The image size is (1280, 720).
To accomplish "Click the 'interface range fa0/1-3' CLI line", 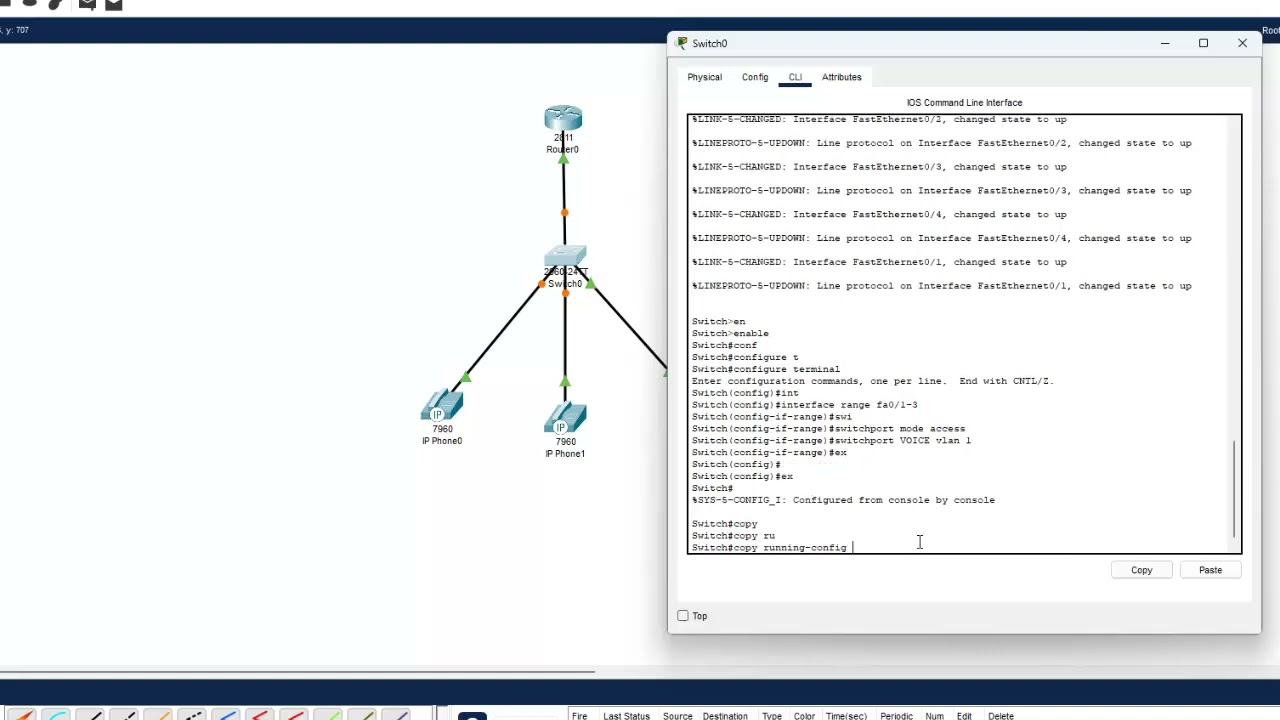I will click(x=804, y=405).
